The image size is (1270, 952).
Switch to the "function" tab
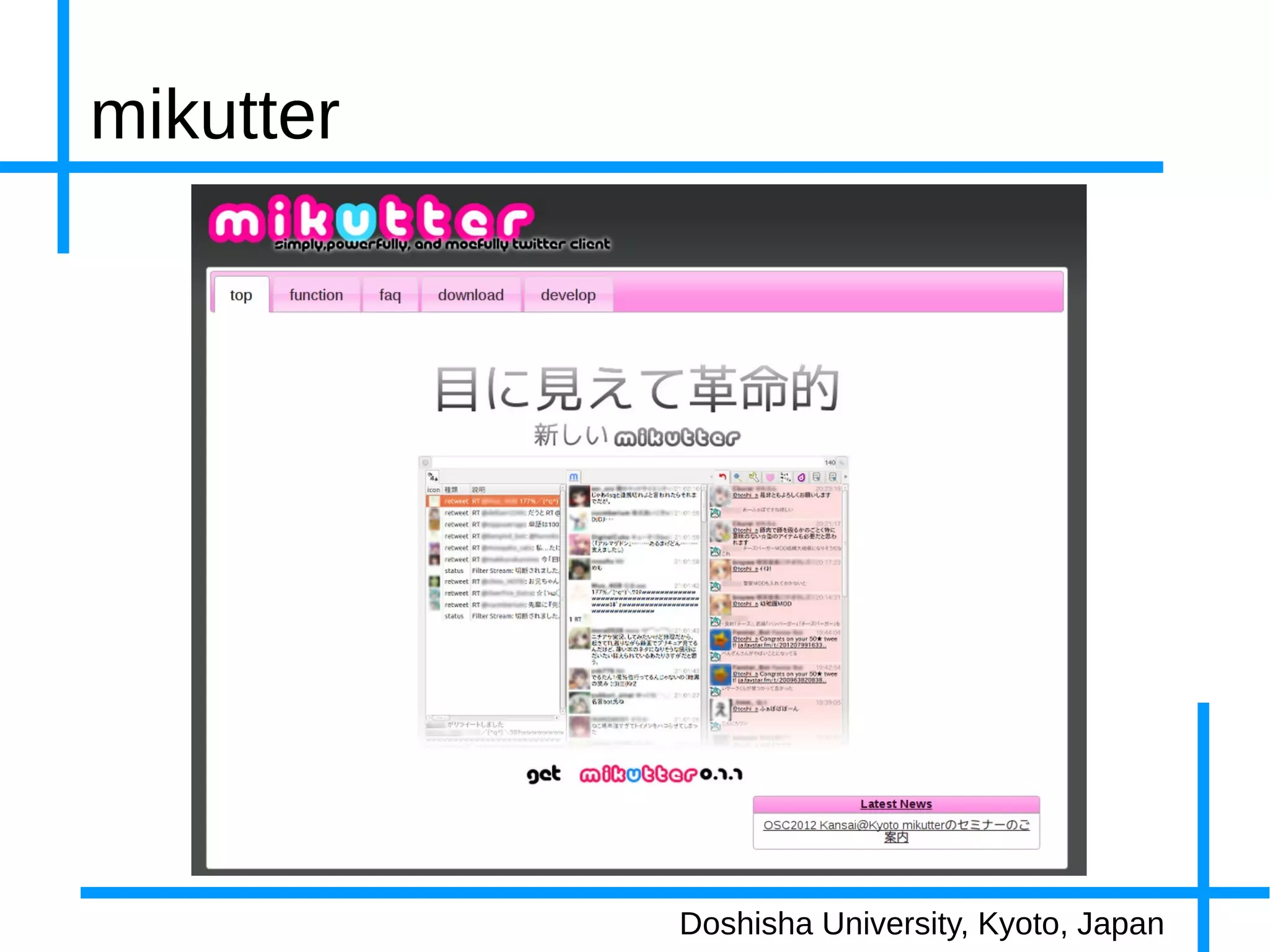pos(316,295)
